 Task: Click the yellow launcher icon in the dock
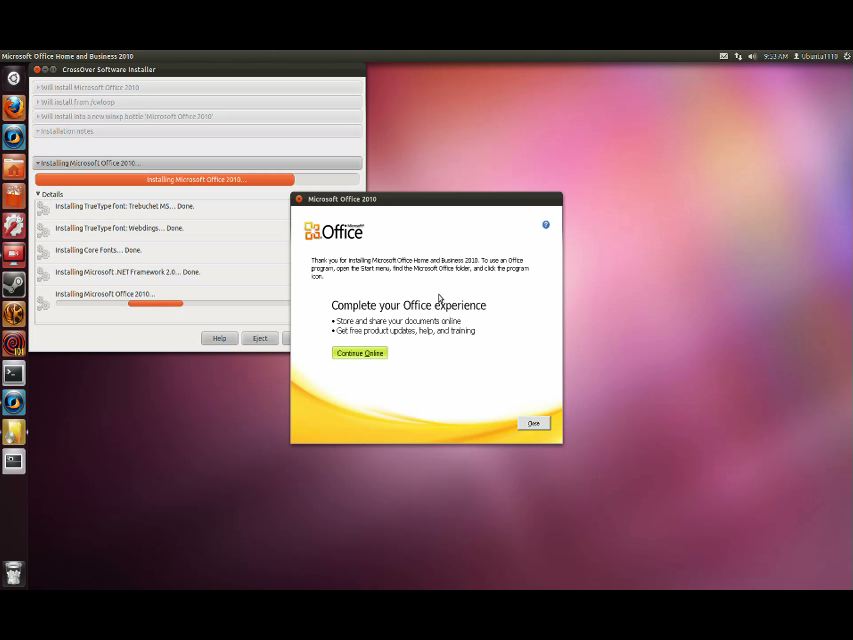[14, 432]
